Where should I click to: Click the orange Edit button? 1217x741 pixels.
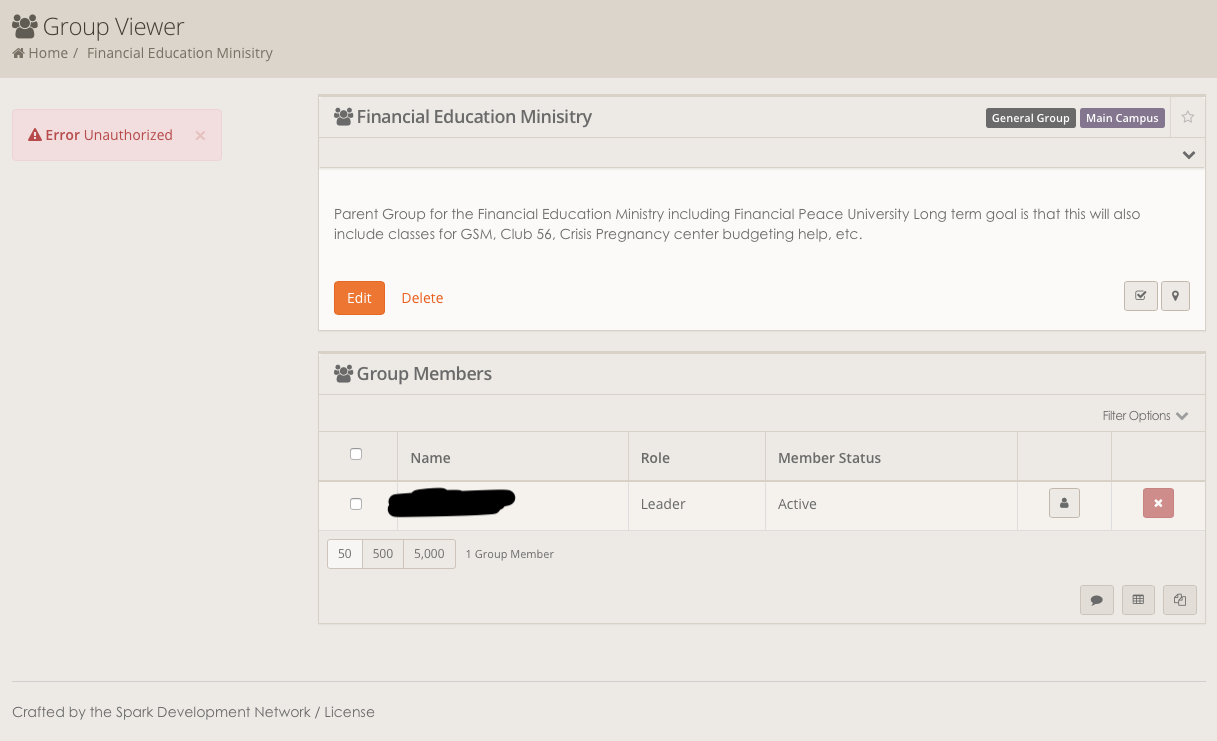[359, 298]
